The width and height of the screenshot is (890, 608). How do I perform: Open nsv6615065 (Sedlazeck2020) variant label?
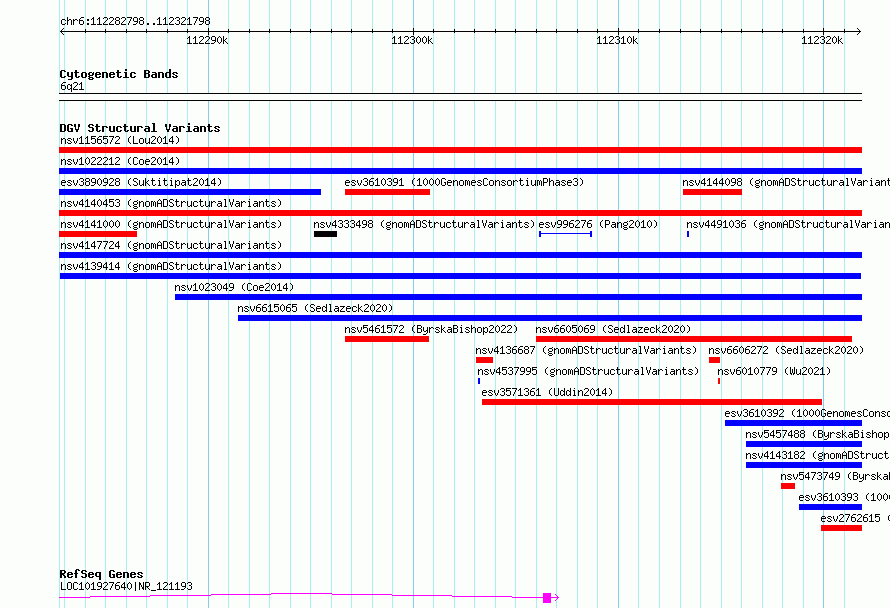coord(315,308)
